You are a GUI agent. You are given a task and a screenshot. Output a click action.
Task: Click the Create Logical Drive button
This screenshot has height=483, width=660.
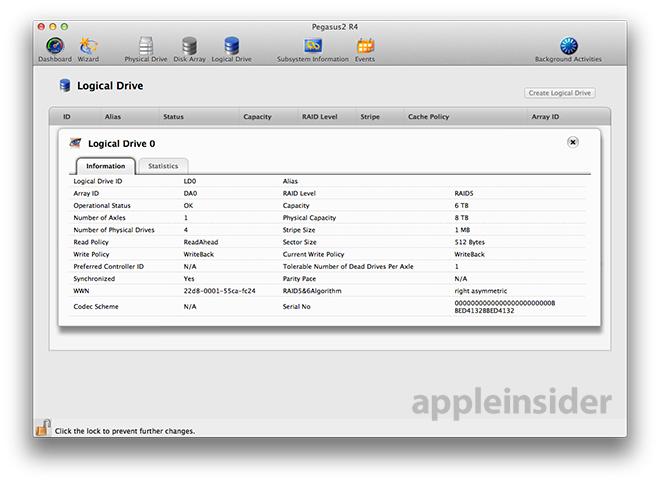pyautogui.click(x=559, y=93)
